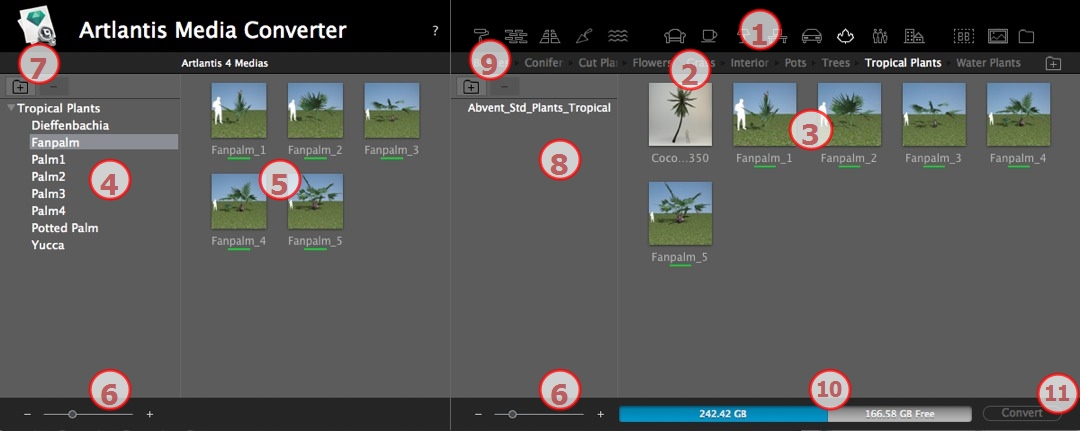
Task: Open the Interior tab
Action: coord(749,63)
